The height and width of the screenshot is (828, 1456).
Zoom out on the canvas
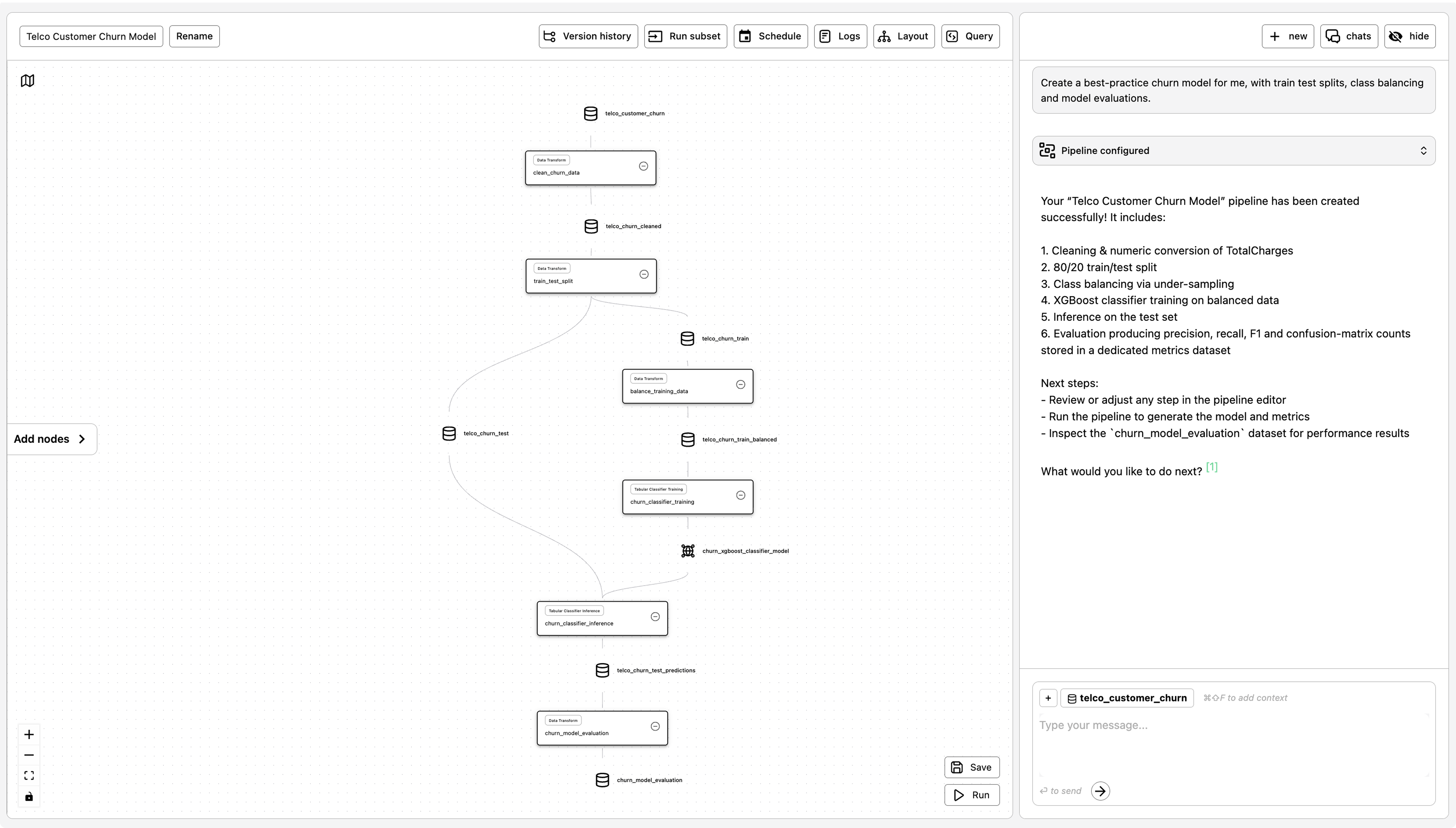point(28,755)
